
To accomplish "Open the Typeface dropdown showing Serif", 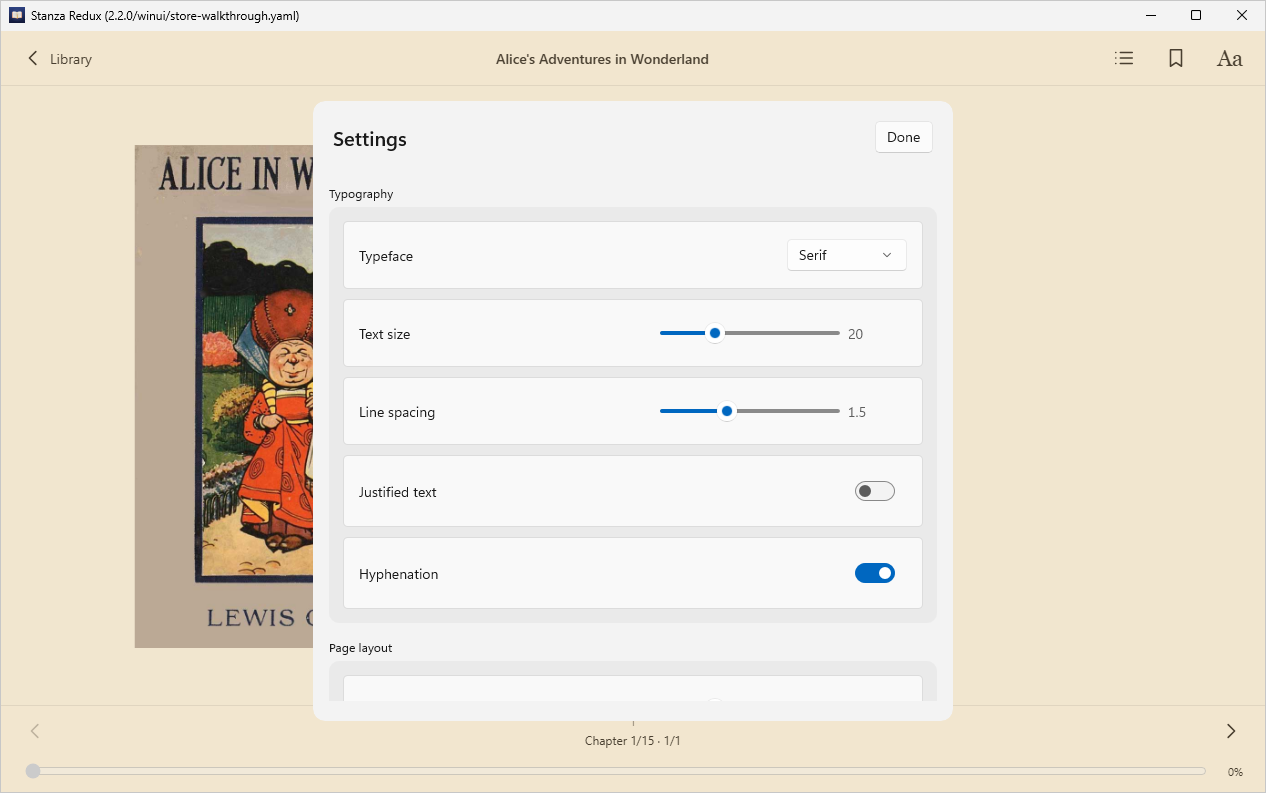I will coord(846,255).
